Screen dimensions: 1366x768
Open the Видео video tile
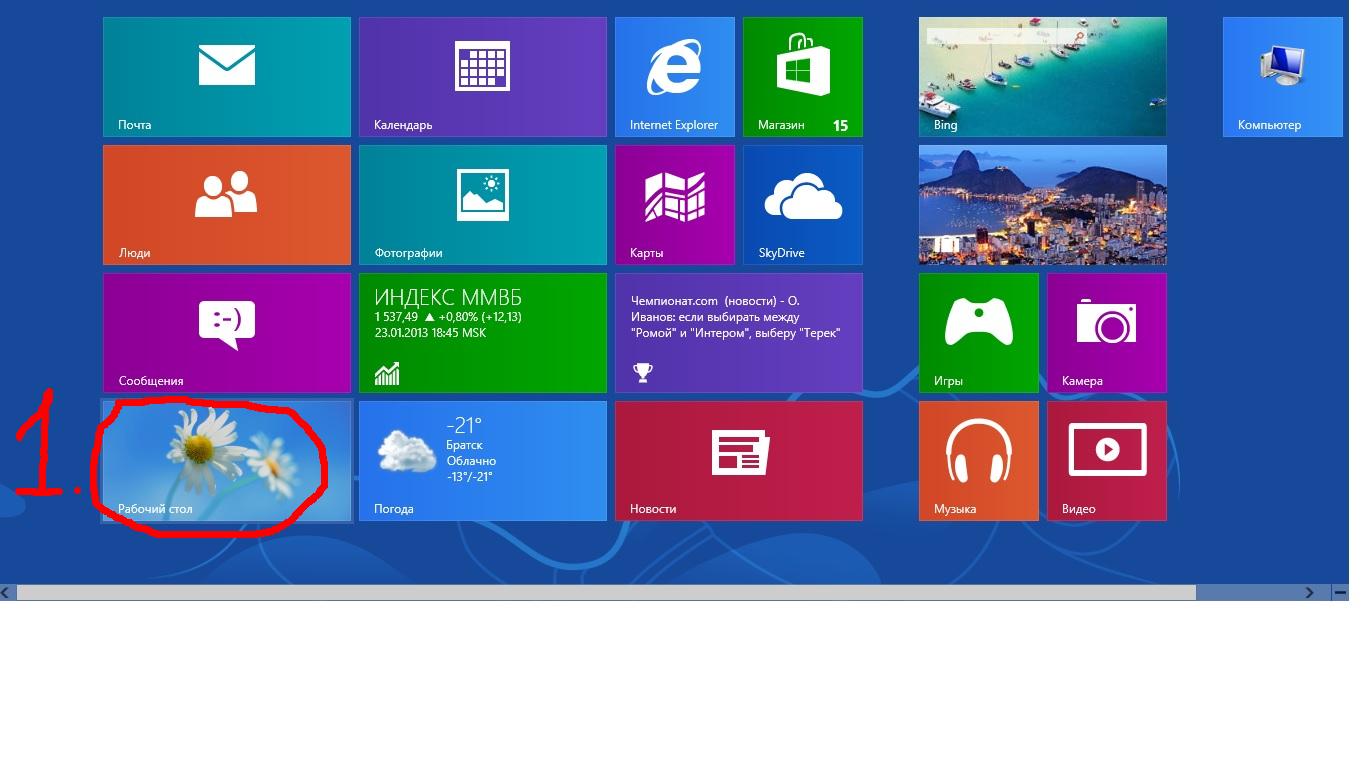click(1107, 461)
